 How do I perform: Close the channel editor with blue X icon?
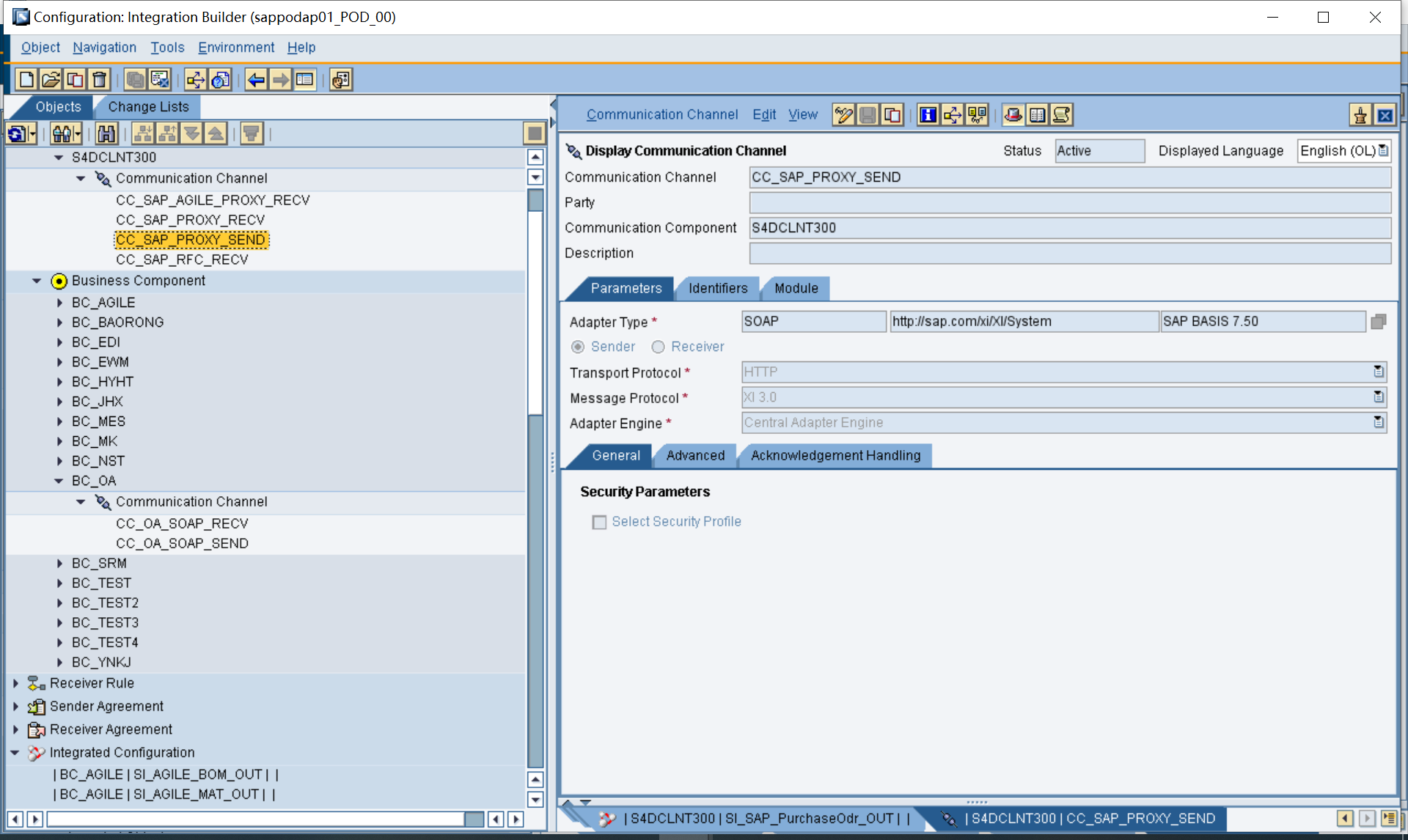point(1385,115)
